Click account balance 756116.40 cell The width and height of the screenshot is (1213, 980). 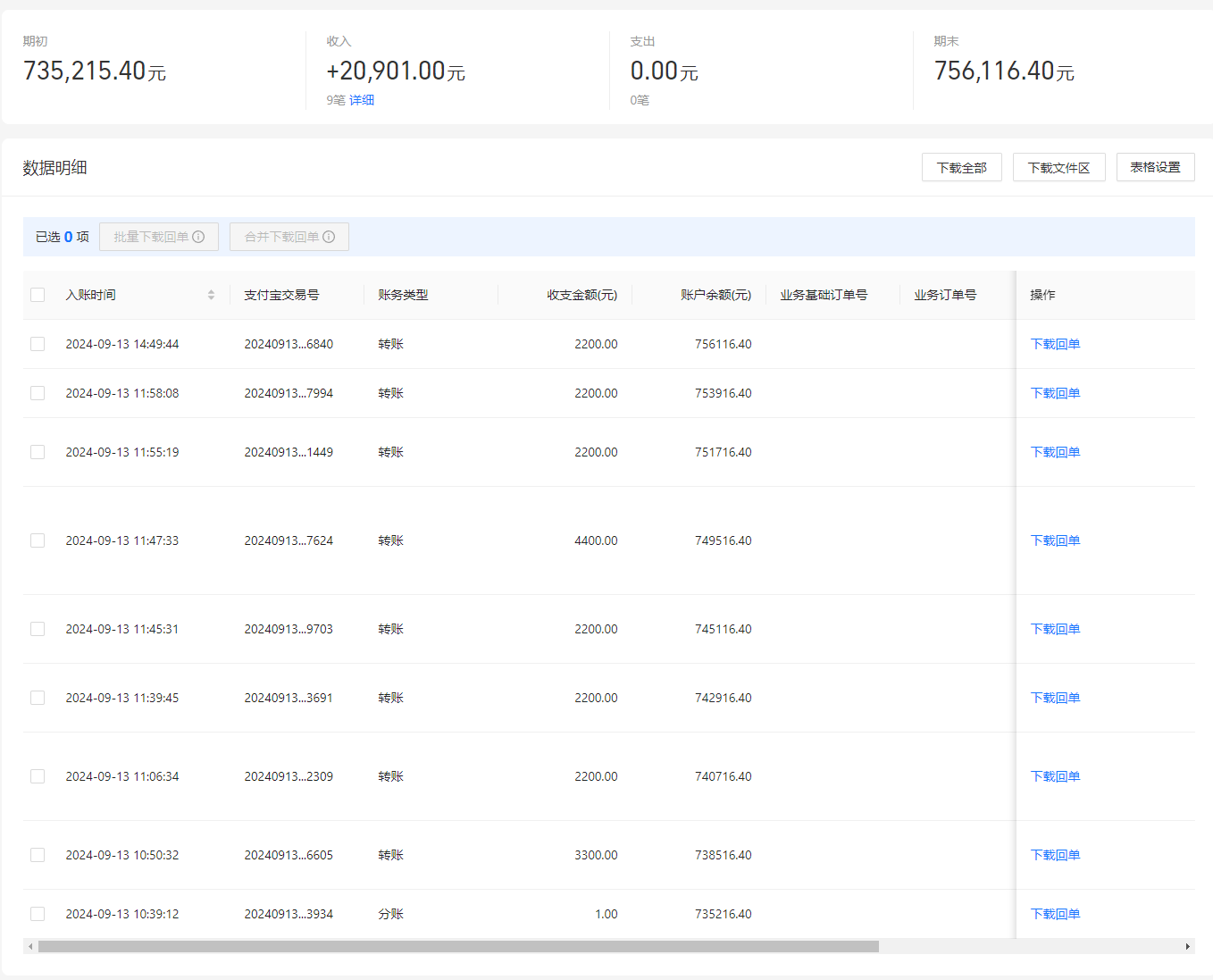point(724,344)
